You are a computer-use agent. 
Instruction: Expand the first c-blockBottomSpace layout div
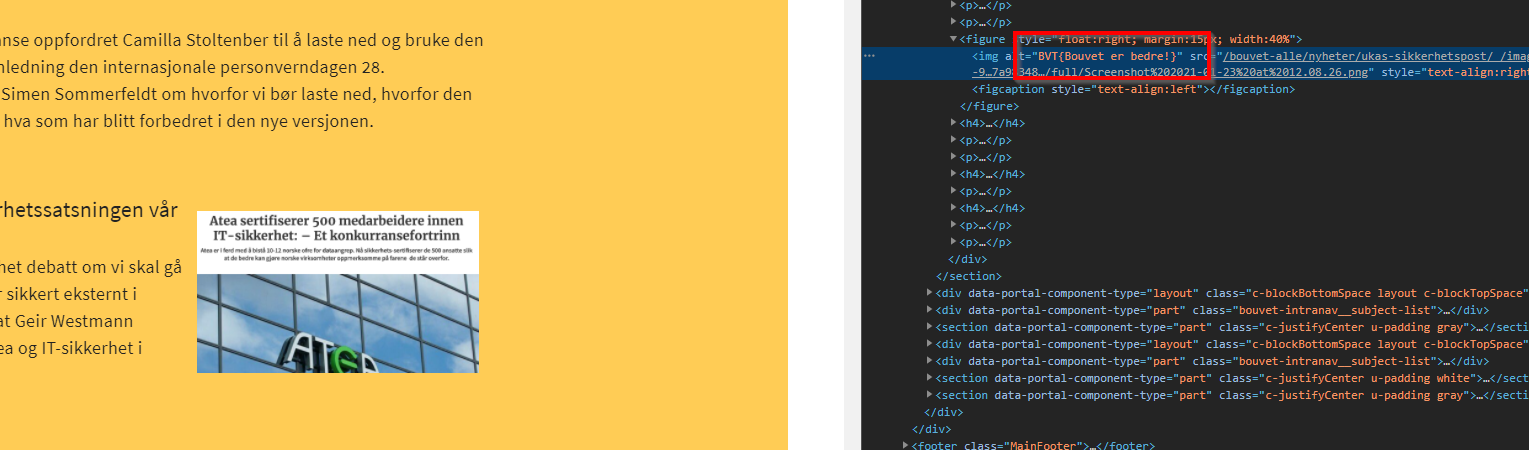pyautogui.click(x=929, y=293)
